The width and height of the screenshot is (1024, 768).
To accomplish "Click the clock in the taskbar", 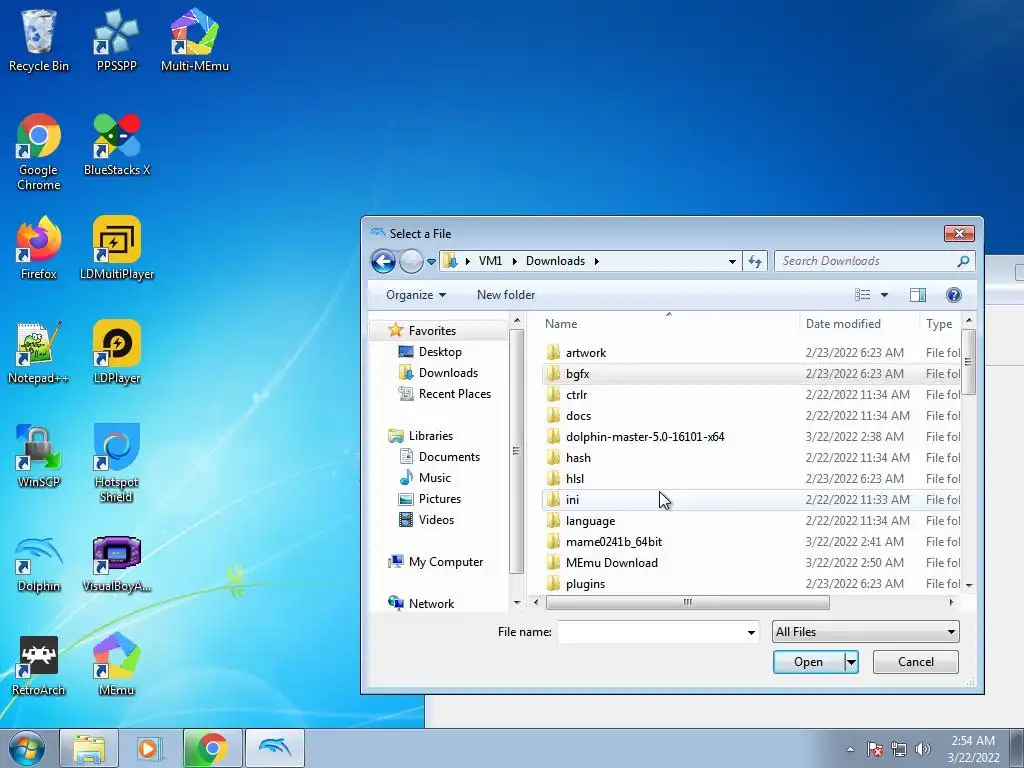I will (x=973, y=749).
